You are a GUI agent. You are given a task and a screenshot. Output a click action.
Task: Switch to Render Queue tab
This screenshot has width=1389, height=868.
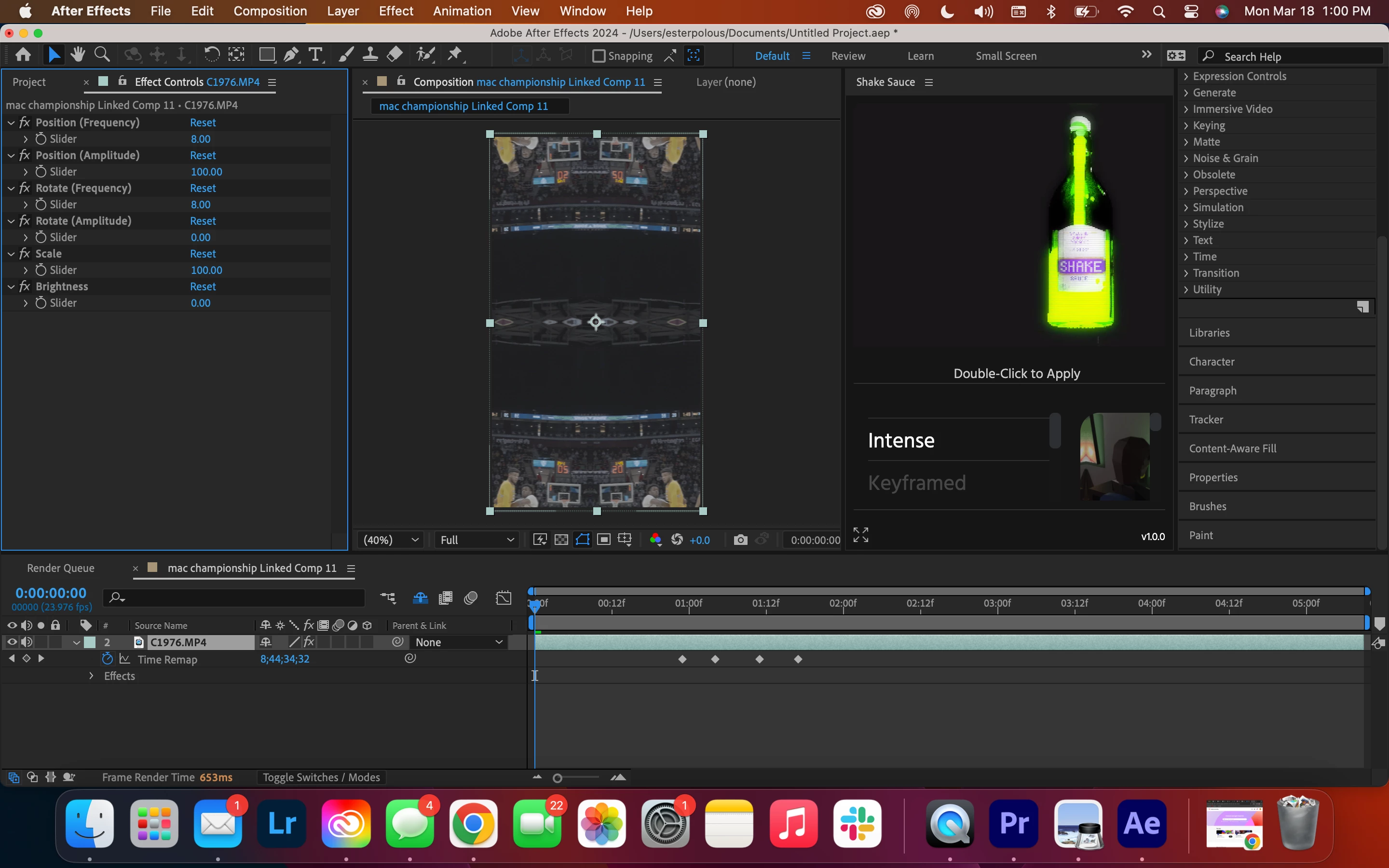[61, 568]
